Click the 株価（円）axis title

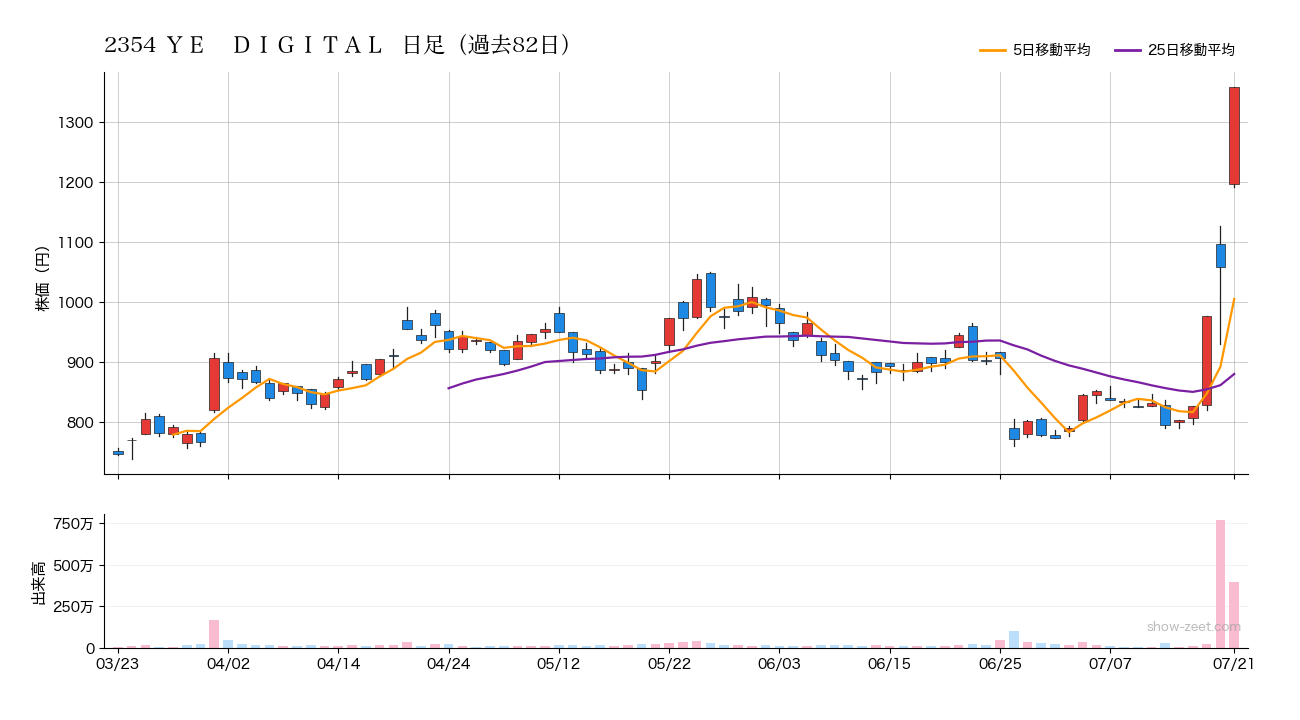click(43, 274)
